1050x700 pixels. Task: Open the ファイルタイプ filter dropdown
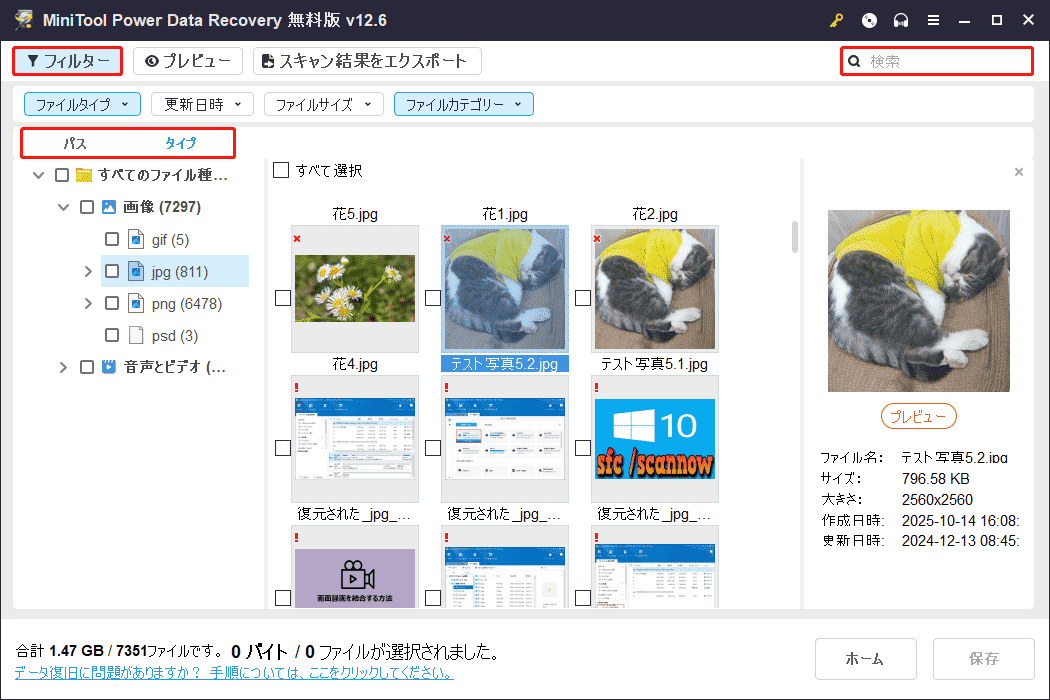(82, 103)
